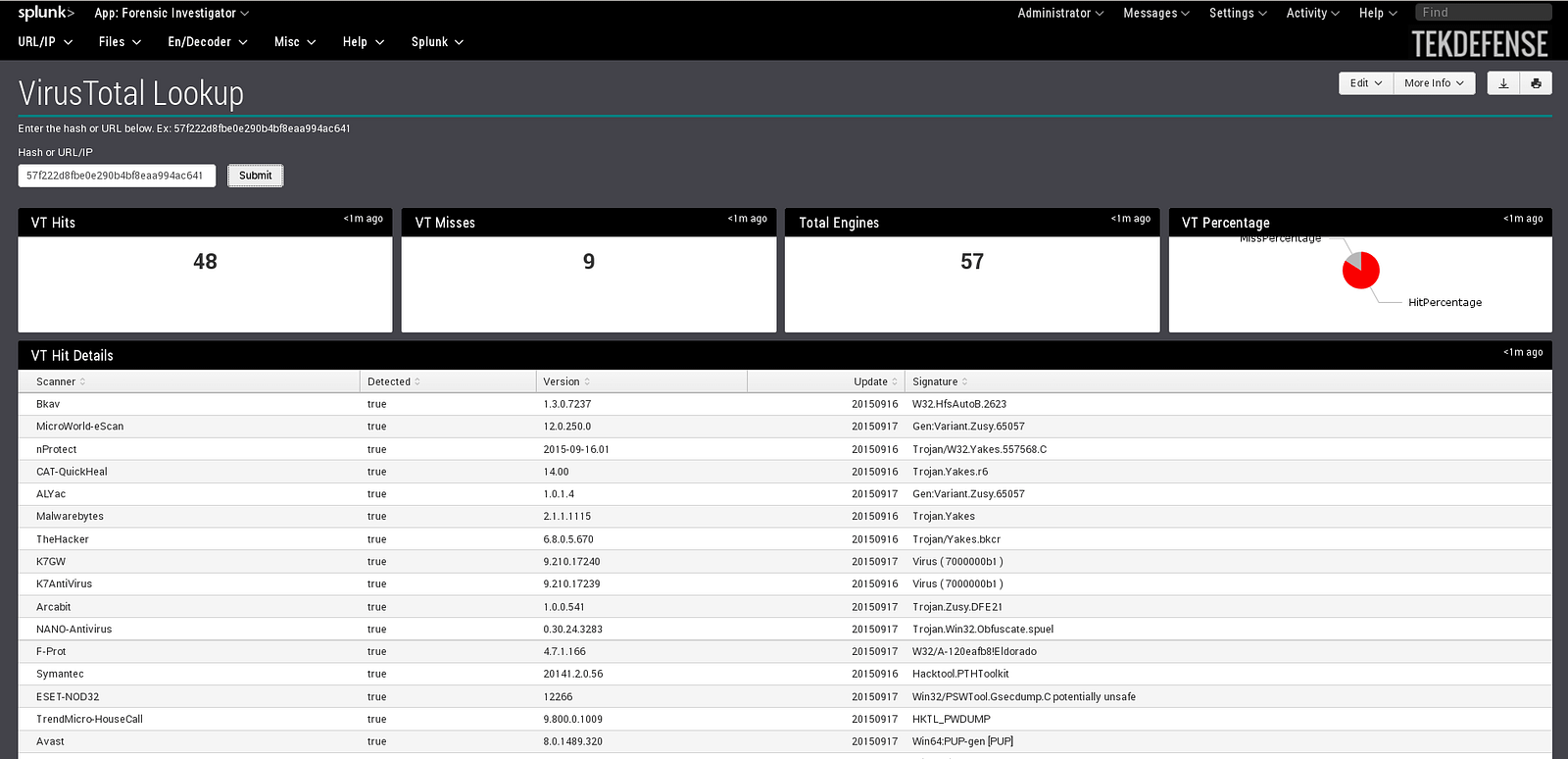Click version 1.3.0.7237 in Bkav row
Viewport: 1568px width, 759px height.
[x=567, y=404]
